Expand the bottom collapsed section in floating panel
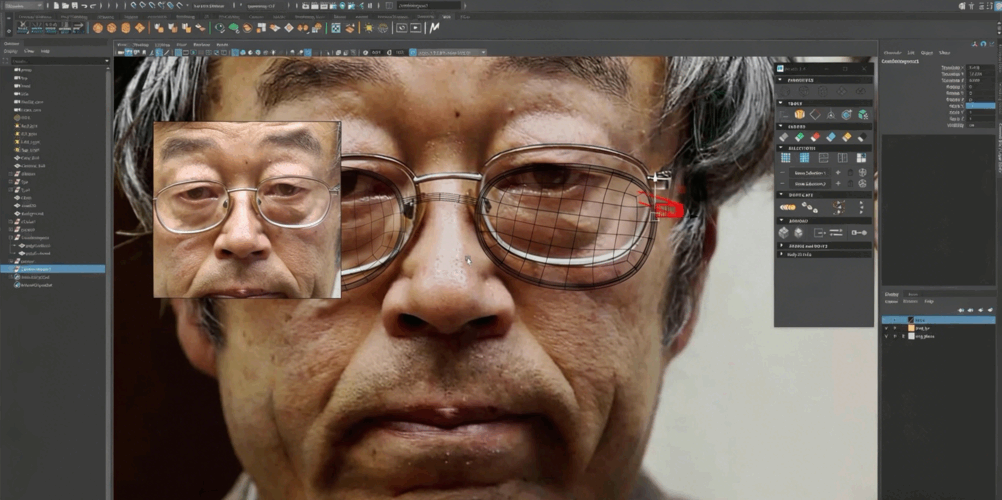 (x=824, y=254)
